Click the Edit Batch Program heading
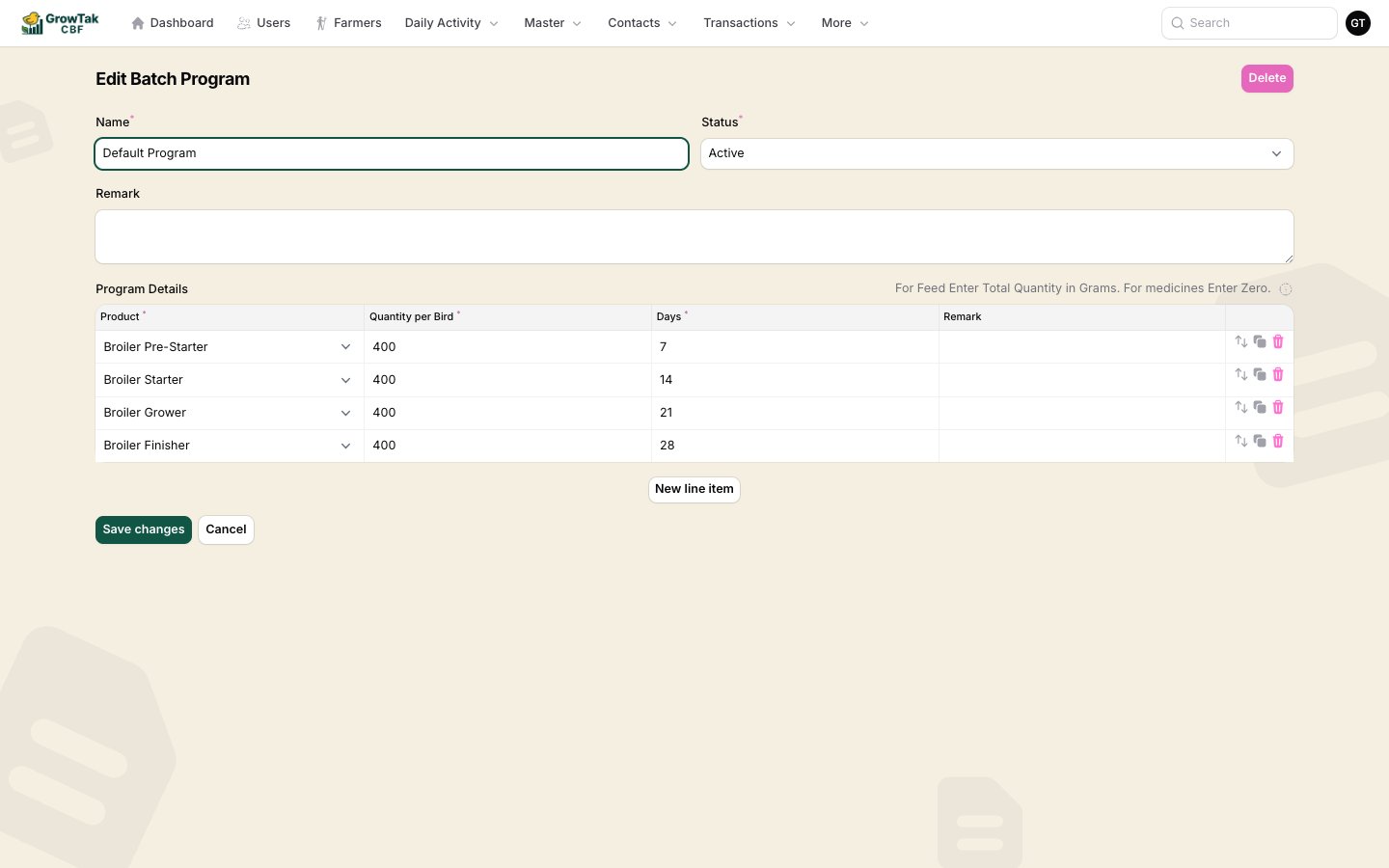1389x868 pixels. [173, 79]
